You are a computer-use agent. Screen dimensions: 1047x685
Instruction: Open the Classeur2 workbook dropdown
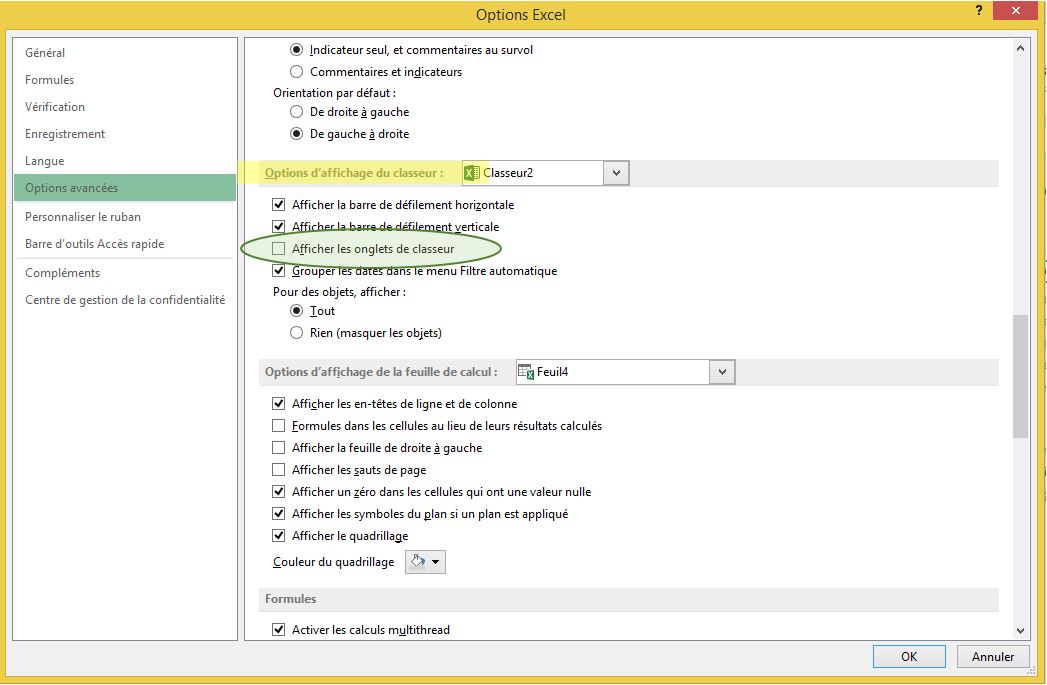pos(616,173)
